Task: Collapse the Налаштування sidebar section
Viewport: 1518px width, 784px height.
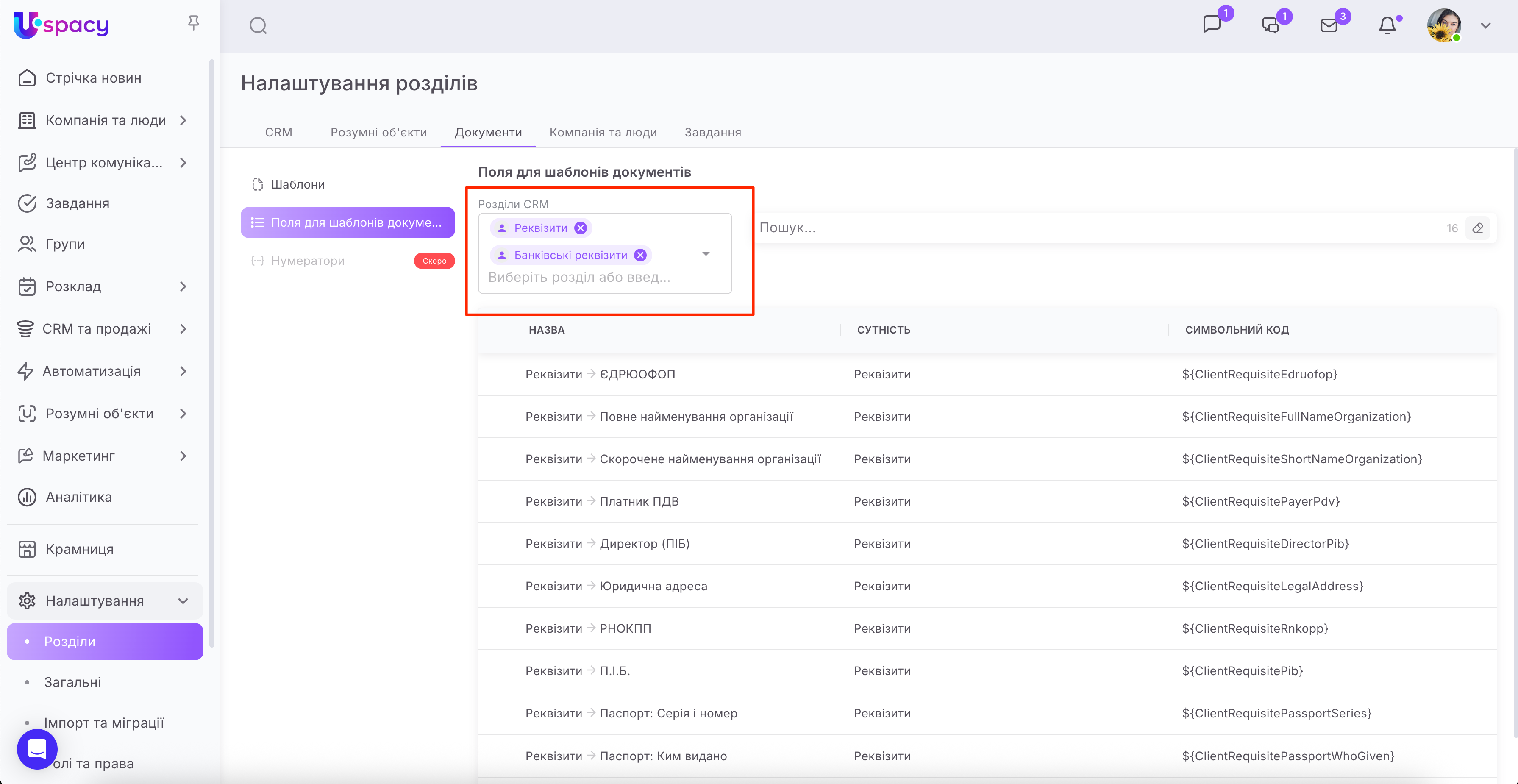Action: coord(183,601)
